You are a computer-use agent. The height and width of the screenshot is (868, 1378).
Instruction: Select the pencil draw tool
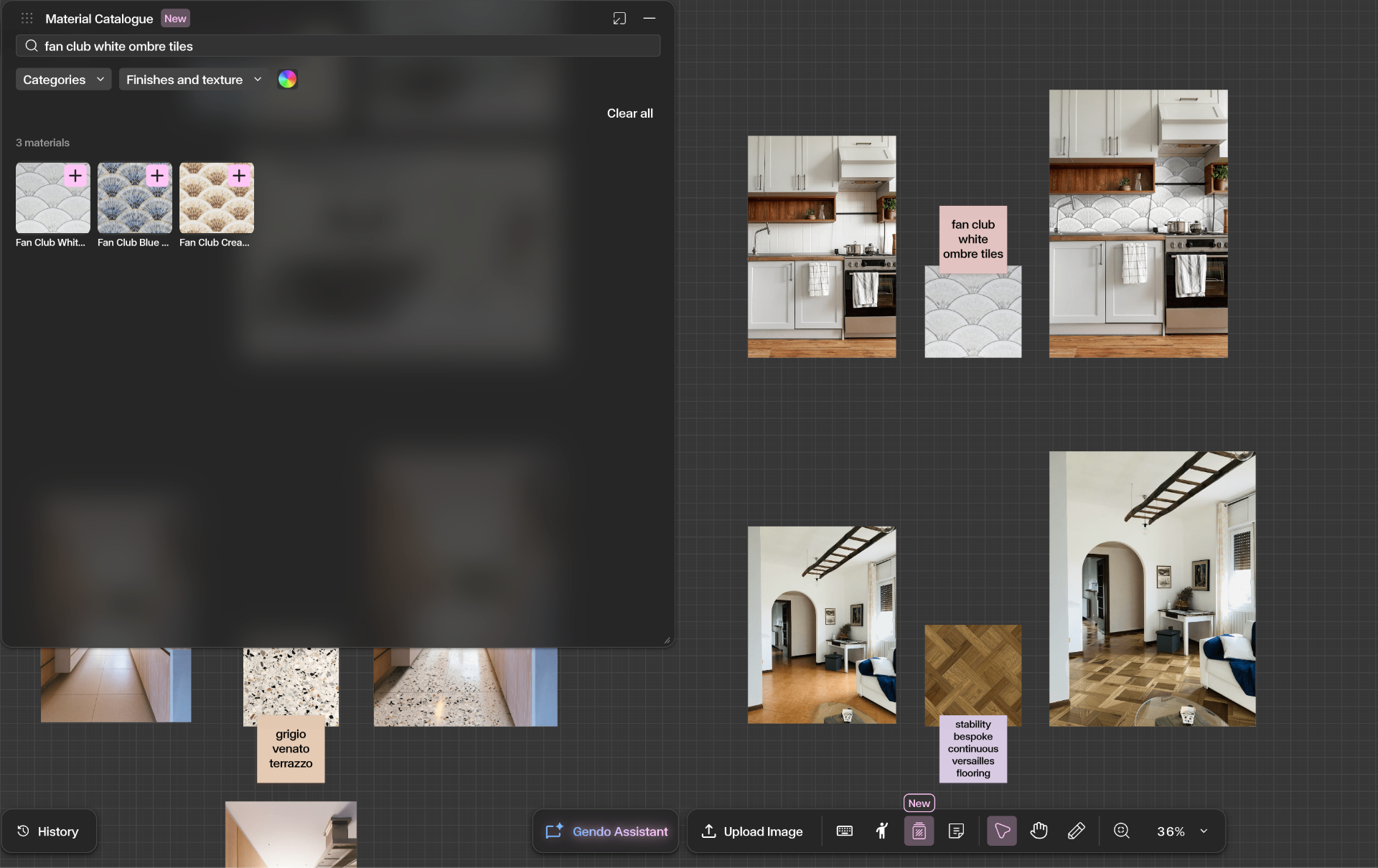(1077, 831)
